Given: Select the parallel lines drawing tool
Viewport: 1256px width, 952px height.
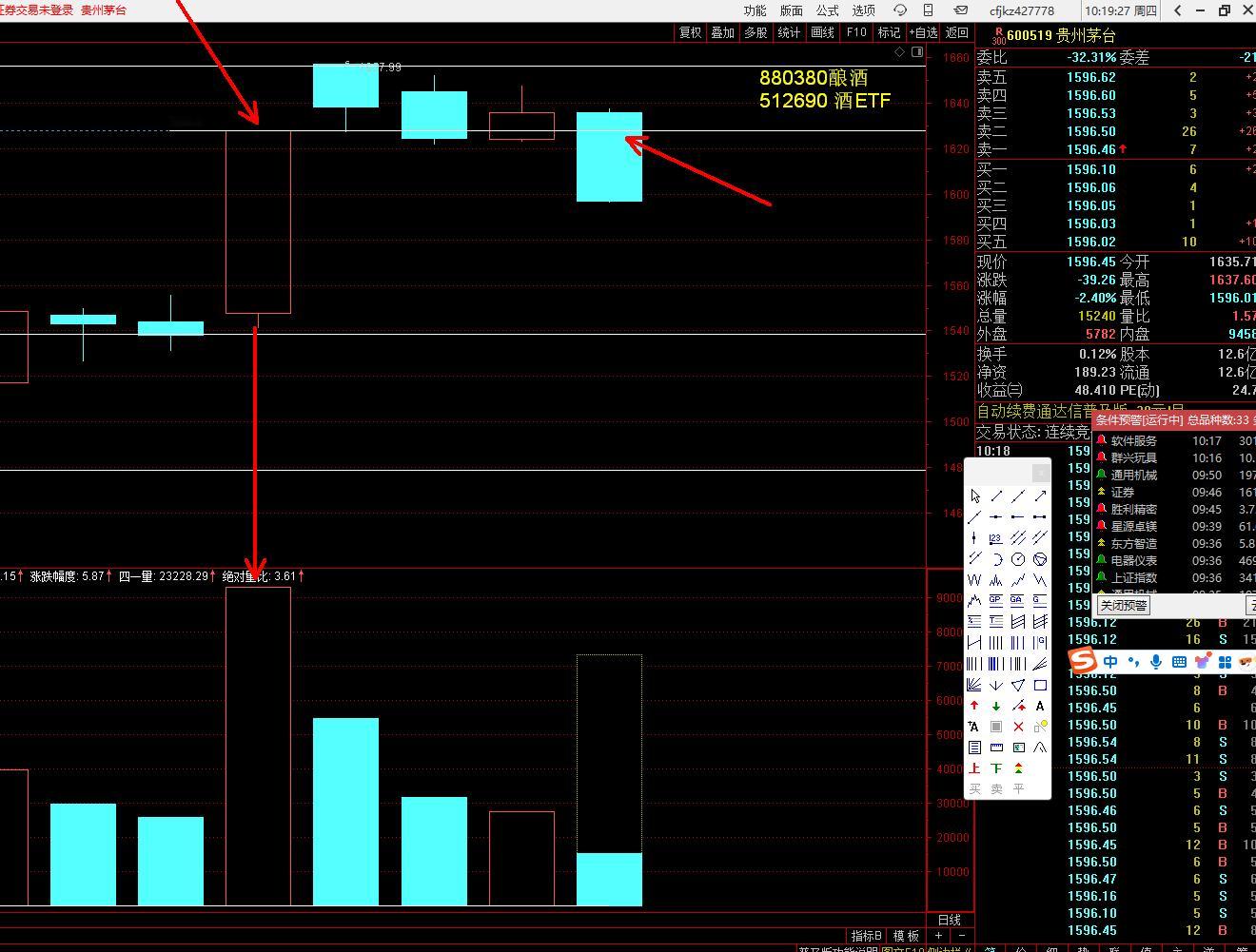Looking at the screenshot, I should 1018,537.
